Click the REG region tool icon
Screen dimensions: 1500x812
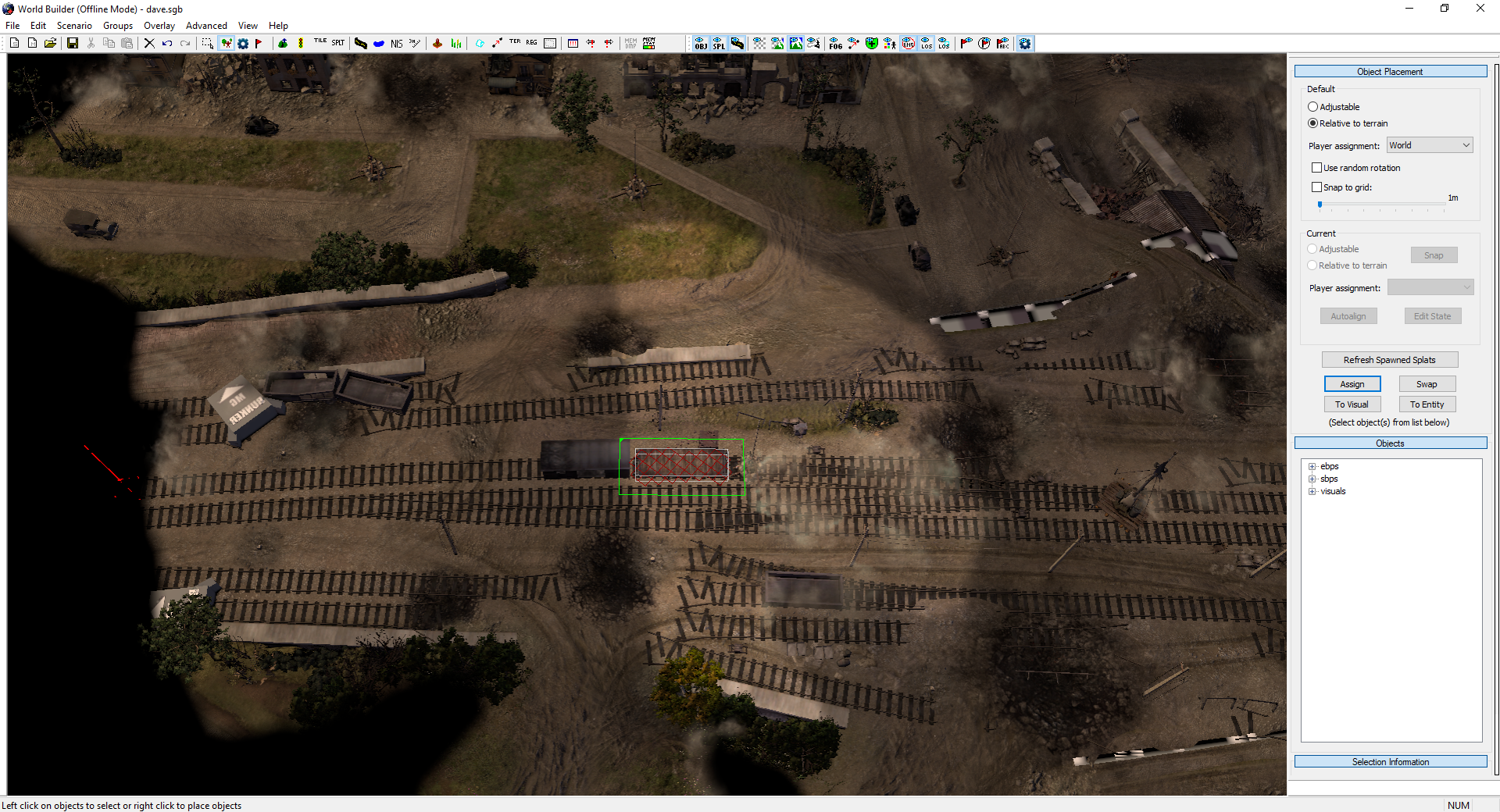pyautogui.click(x=531, y=43)
